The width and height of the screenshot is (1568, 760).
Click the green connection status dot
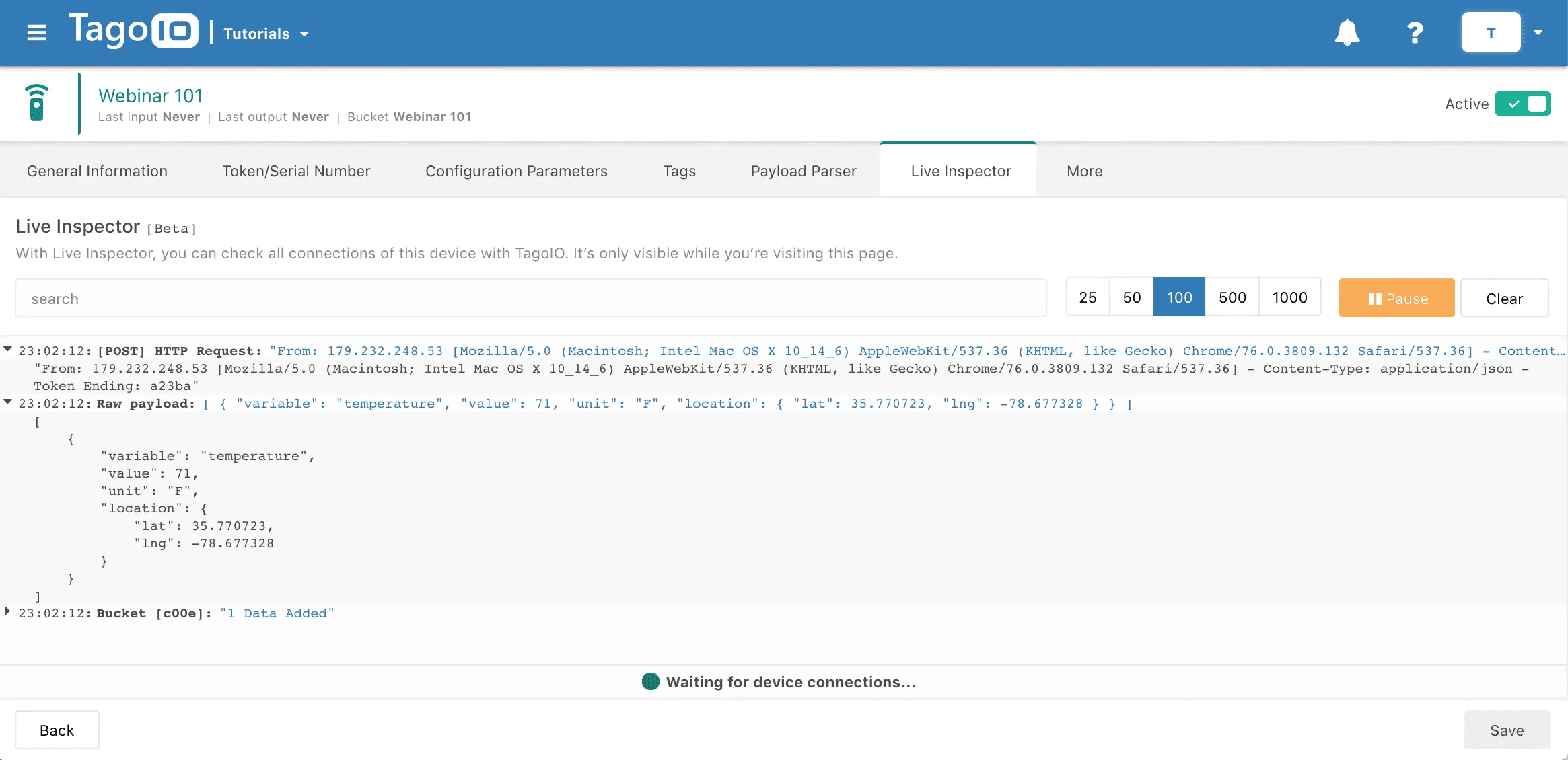(x=649, y=681)
